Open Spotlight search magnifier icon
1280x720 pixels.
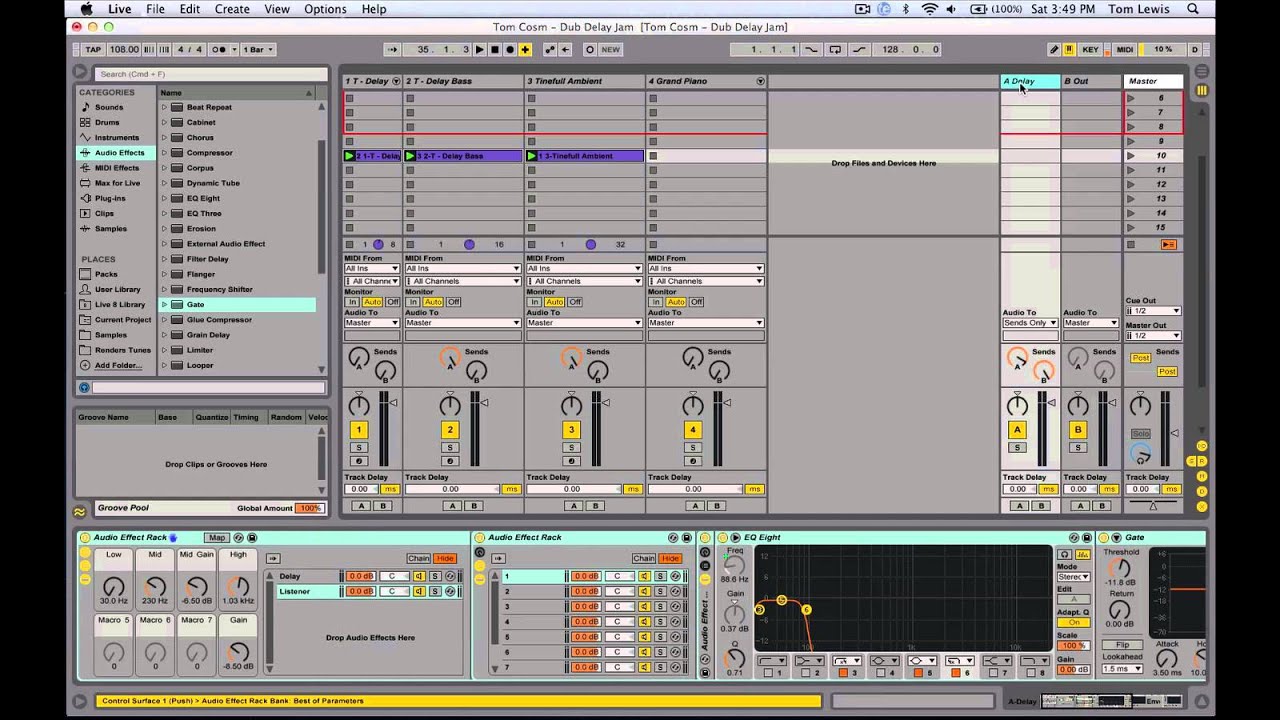coord(1191,9)
